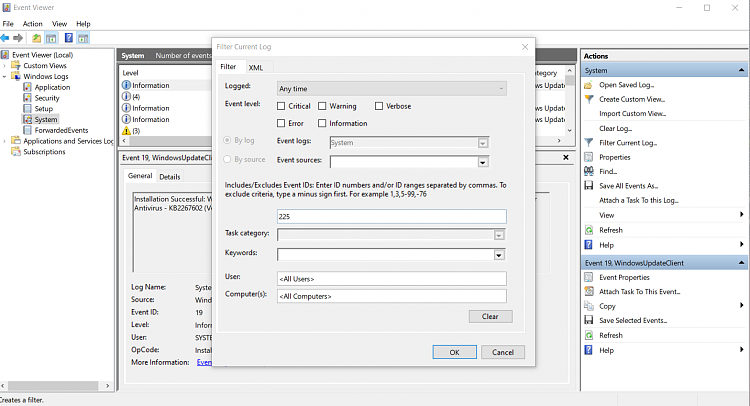The image size is (750, 406).
Task: Collapse the System actions section header
Action: click(x=741, y=70)
